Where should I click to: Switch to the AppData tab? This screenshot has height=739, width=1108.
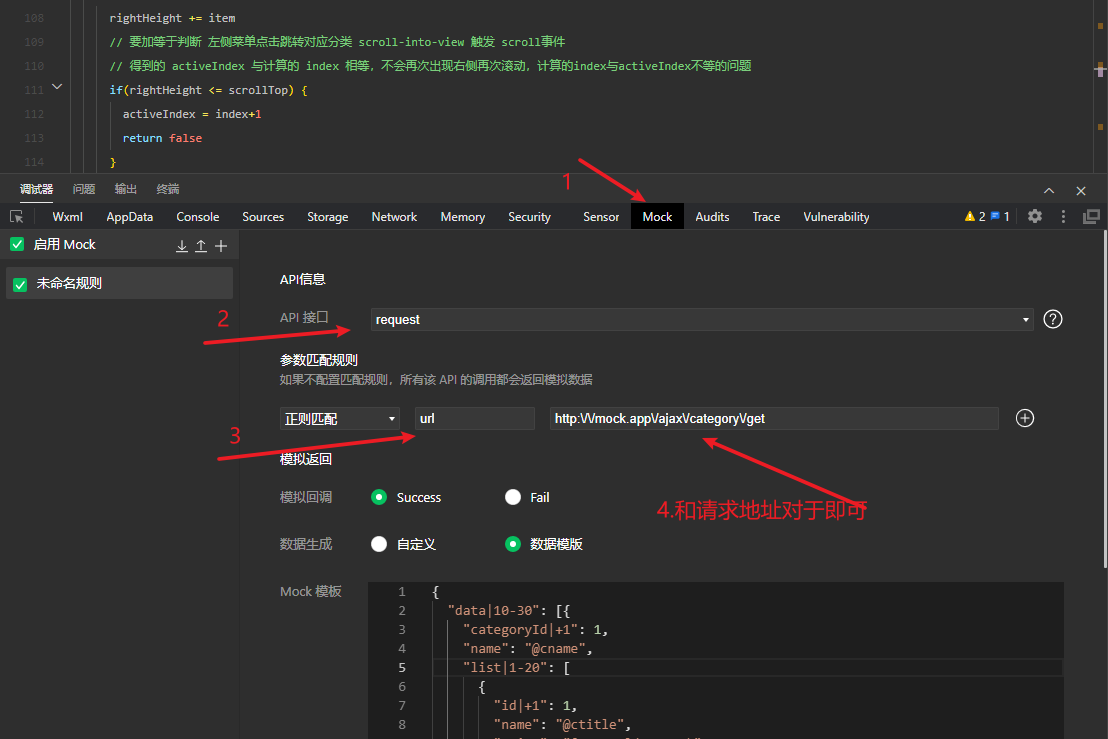(x=129, y=217)
